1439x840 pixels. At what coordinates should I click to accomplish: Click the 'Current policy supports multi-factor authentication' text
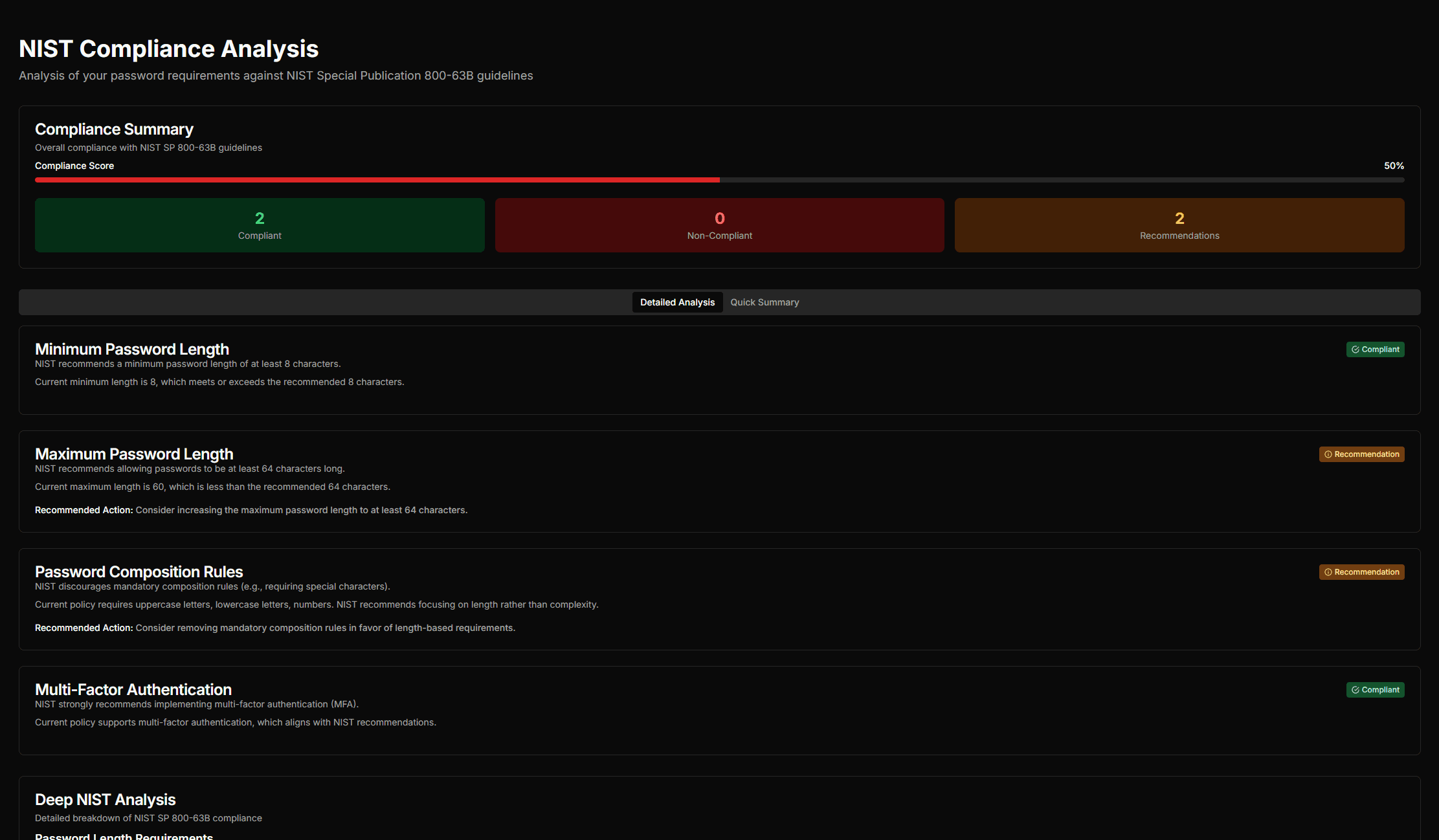(236, 722)
